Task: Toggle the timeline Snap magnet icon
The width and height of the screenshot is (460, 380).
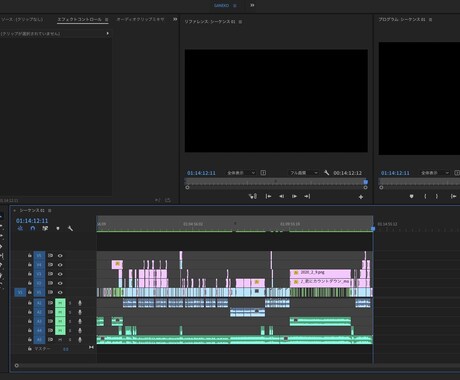Action: pyautogui.click(x=33, y=228)
